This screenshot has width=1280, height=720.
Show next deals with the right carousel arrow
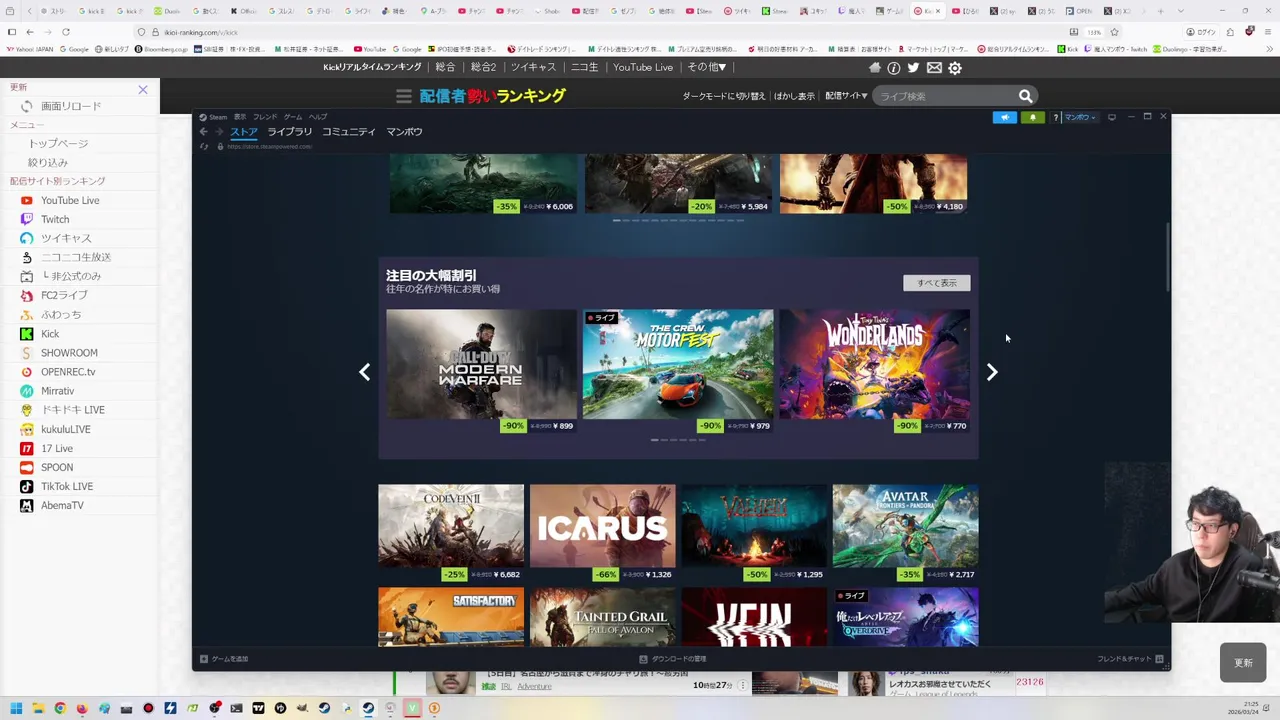(x=992, y=372)
